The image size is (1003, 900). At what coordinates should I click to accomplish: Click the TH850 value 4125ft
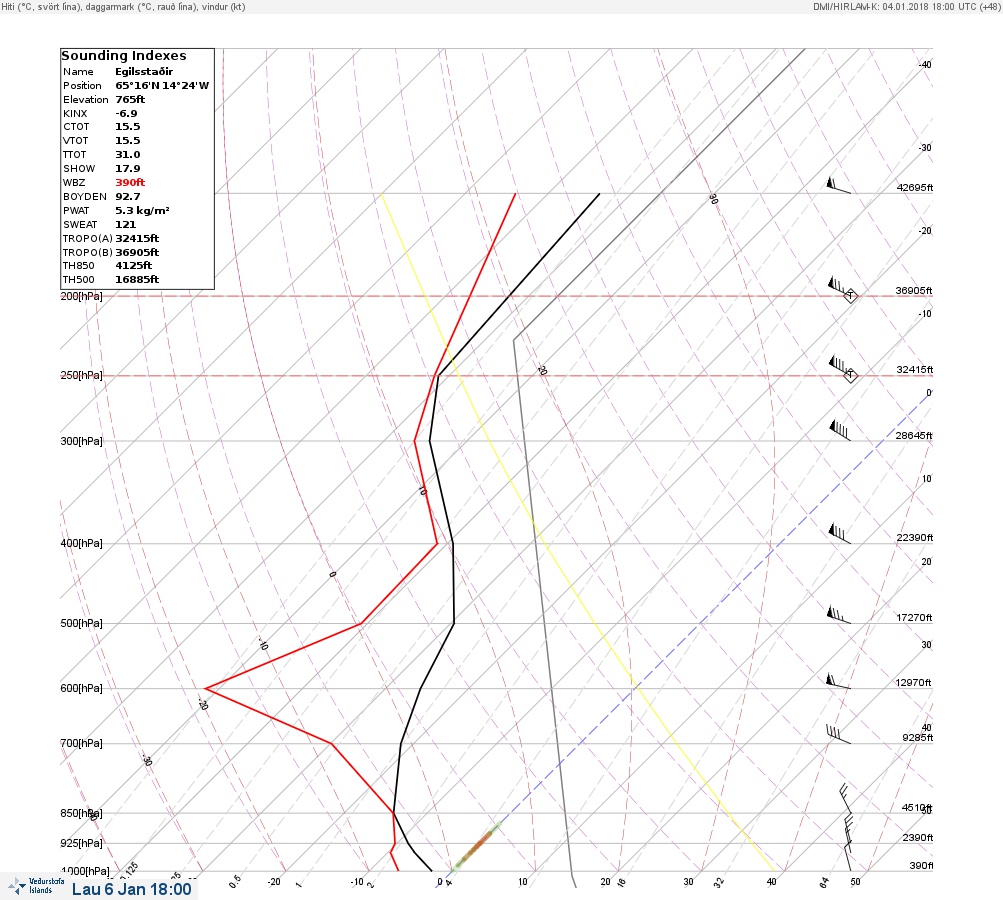pyautogui.click(x=133, y=266)
